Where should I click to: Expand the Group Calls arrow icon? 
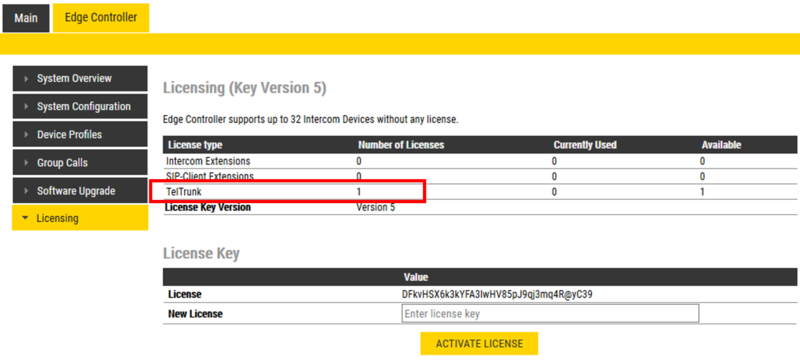tap(26, 163)
